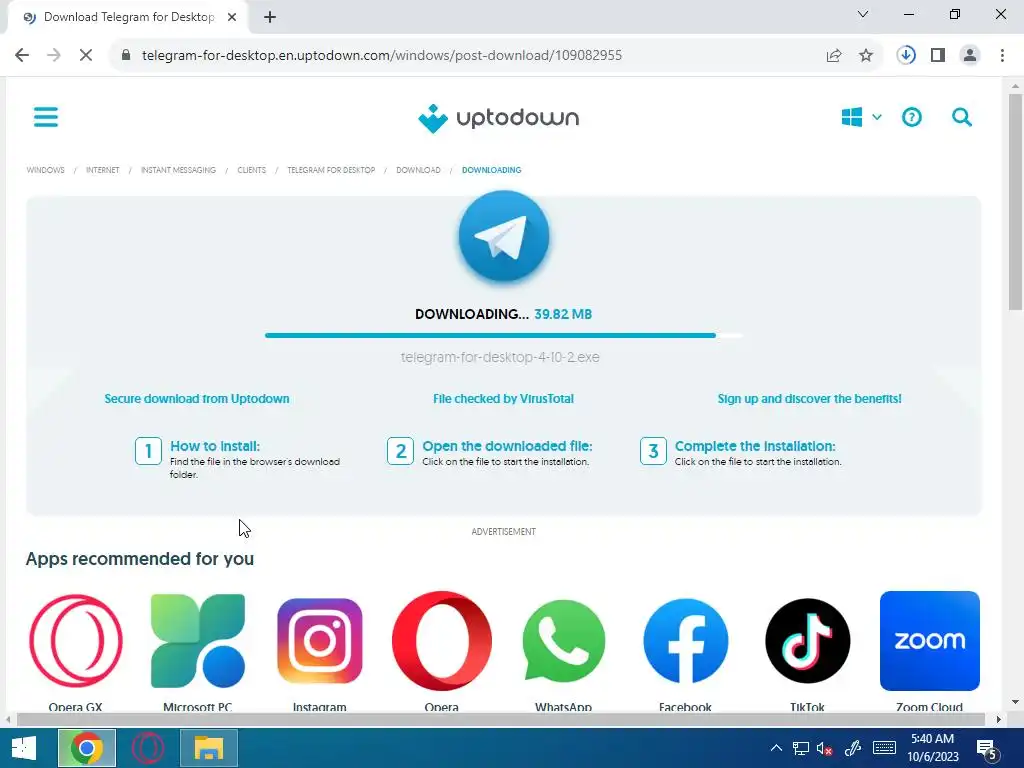The width and height of the screenshot is (1024, 768).
Task: Close the Download Telegram for Desktop tab
Action: [232, 18]
